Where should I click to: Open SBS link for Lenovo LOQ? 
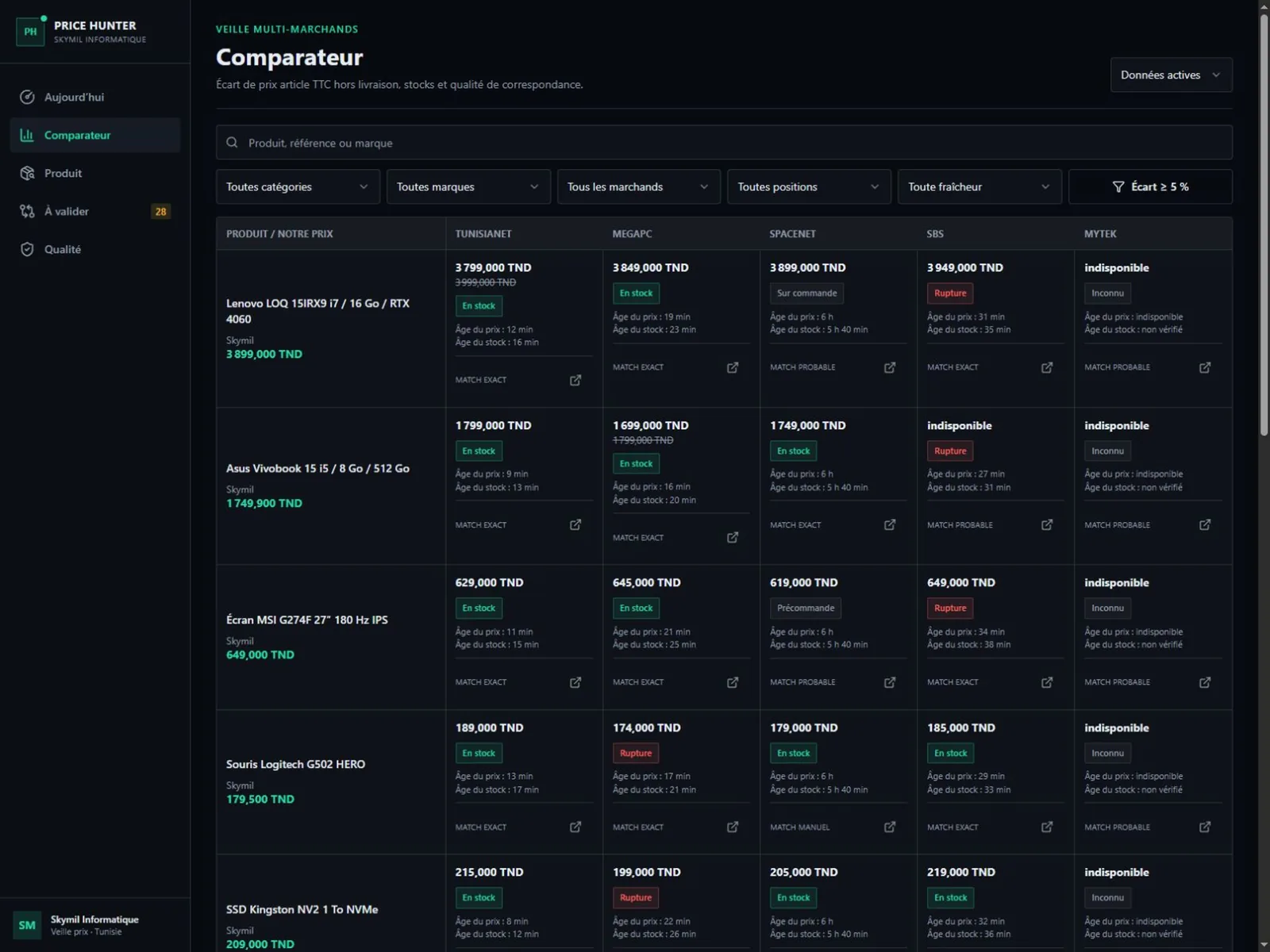1047,367
